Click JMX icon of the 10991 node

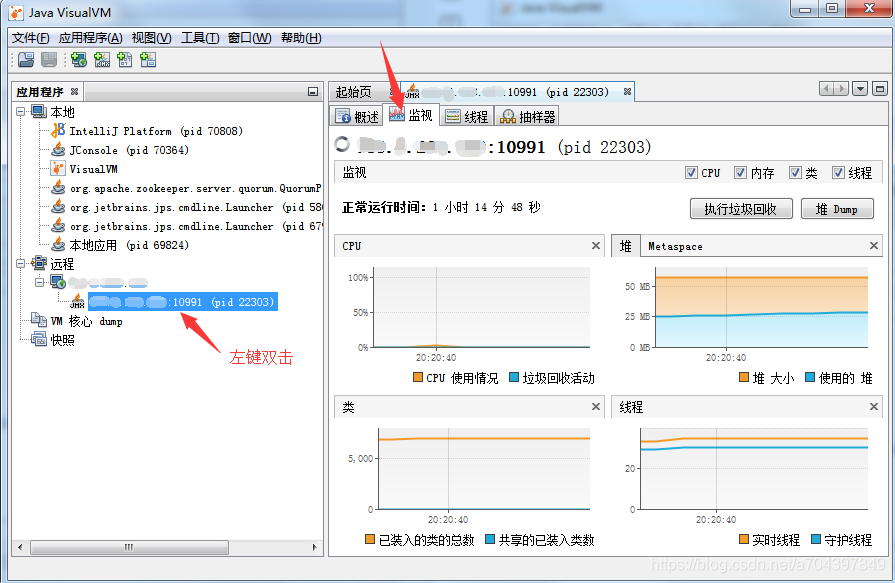(x=77, y=301)
